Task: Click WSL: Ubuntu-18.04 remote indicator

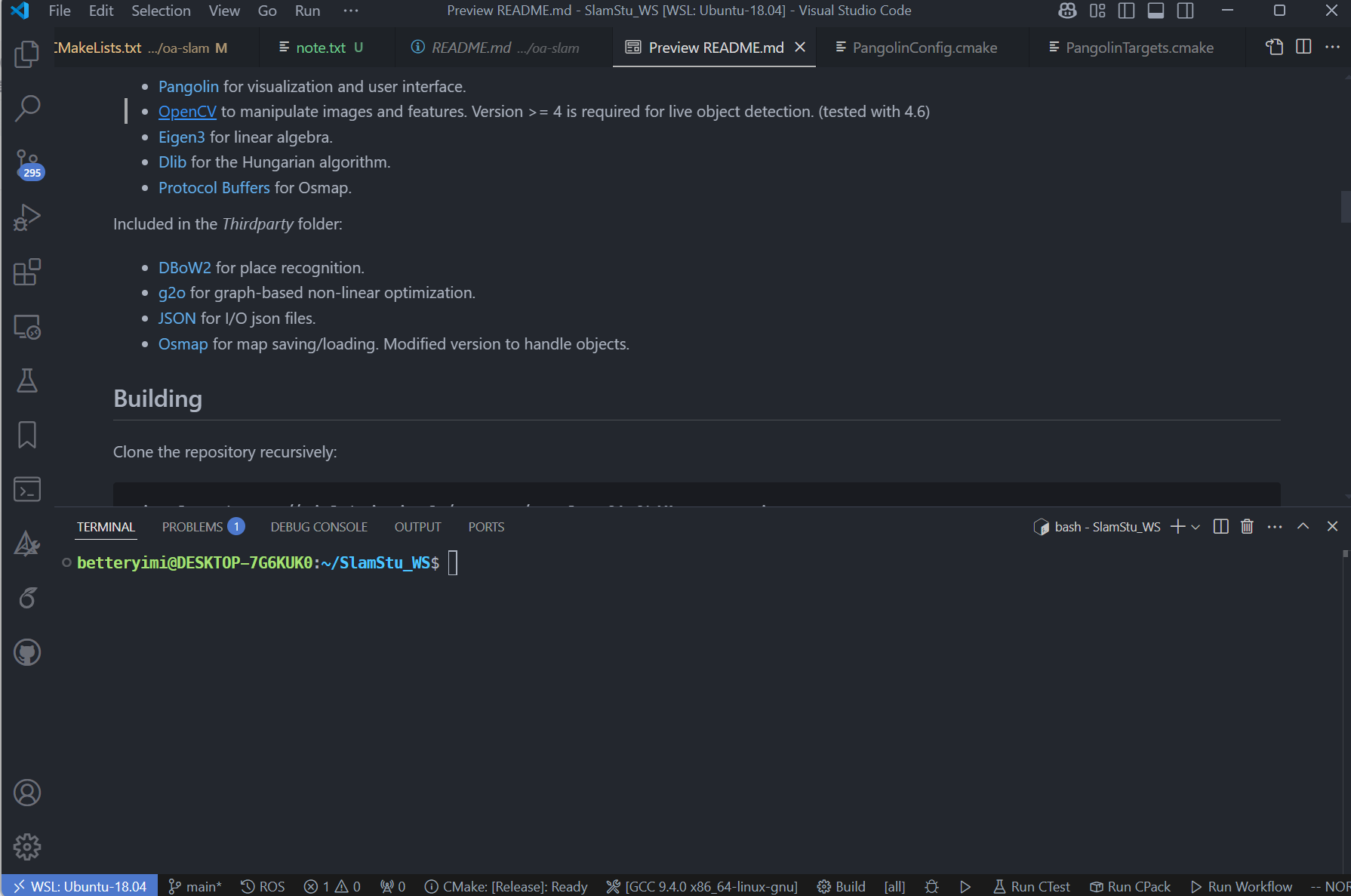Action: pyautogui.click(x=80, y=886)
